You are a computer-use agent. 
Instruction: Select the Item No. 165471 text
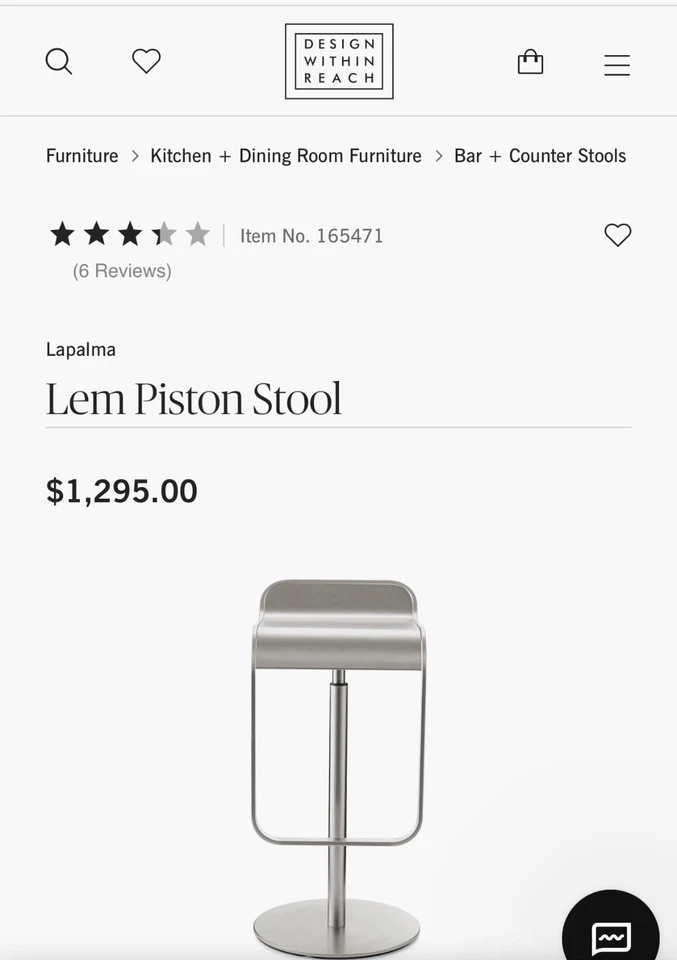point(311,236)
